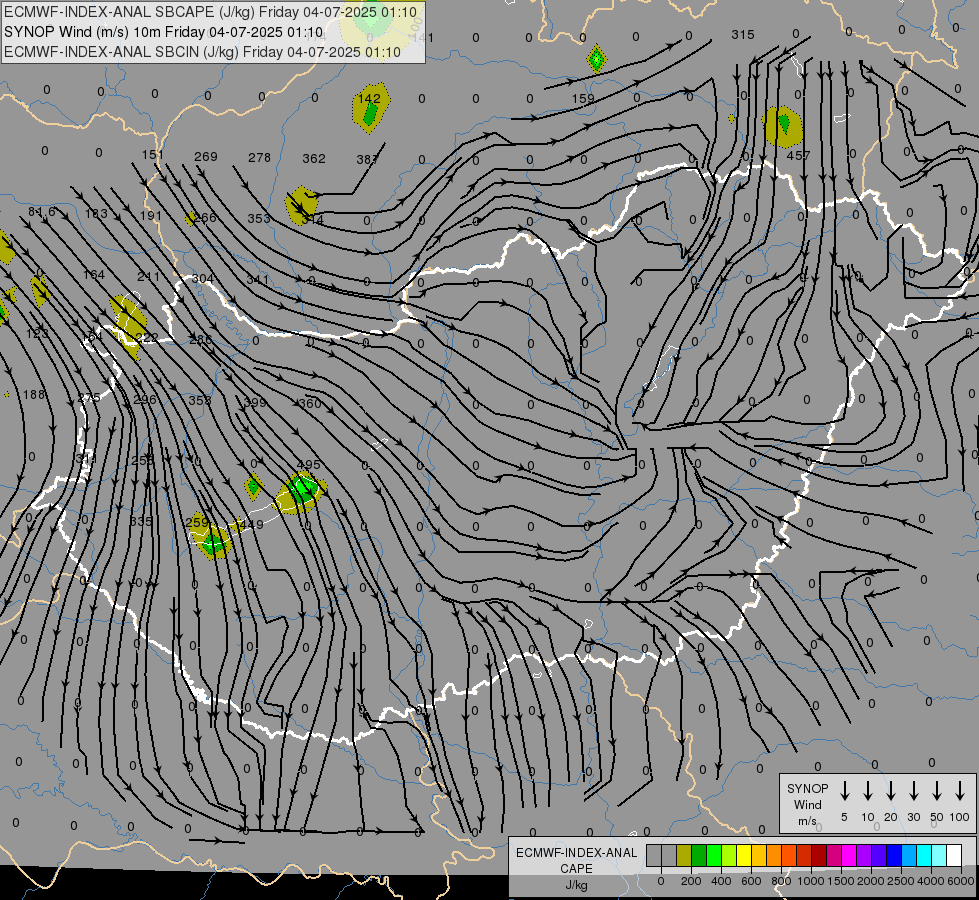The width and height of the screenshot is (979, 900).
Task: Click the 341 CAPE value on map
Action: pos(258,280)
